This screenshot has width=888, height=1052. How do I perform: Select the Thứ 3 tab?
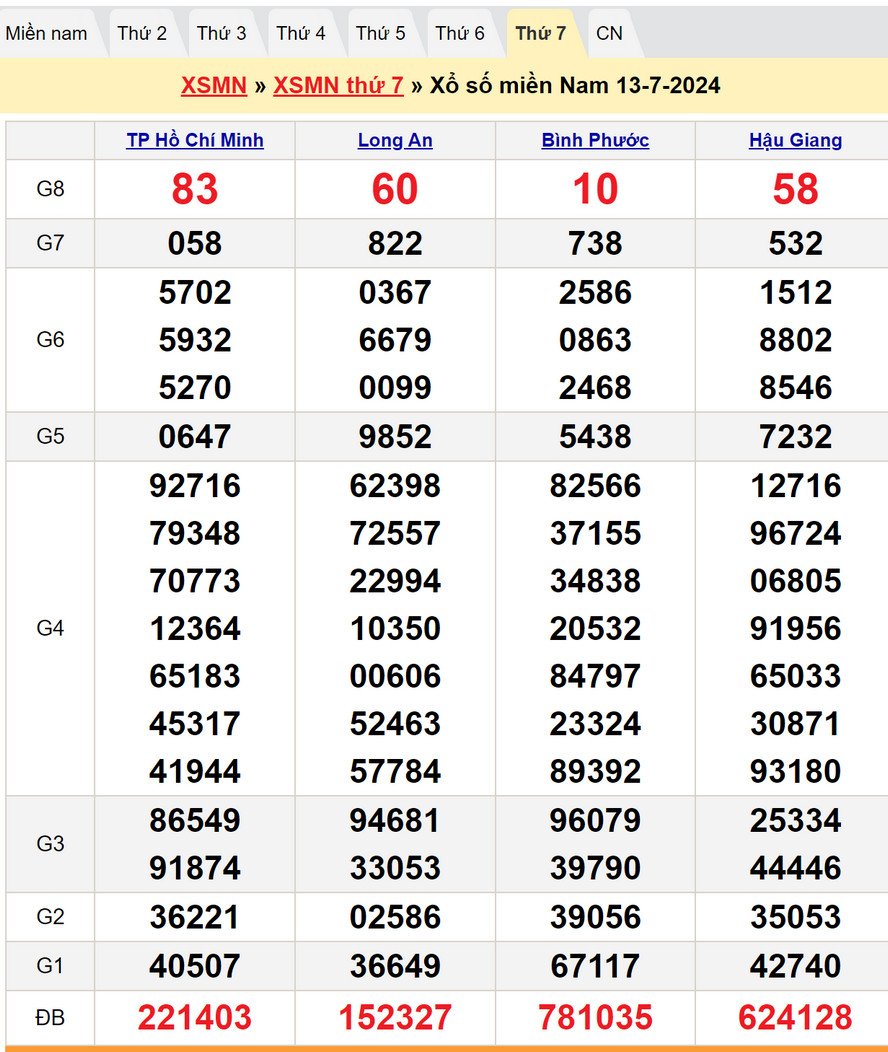(x=221, y=33)
